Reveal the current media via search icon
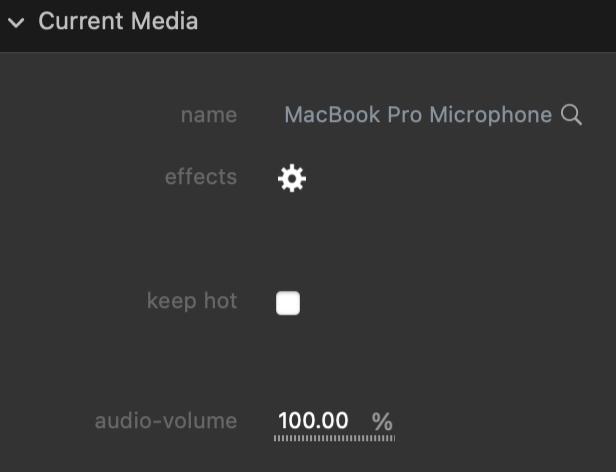Viewport: 616px width, 472px height. (571, 115)
